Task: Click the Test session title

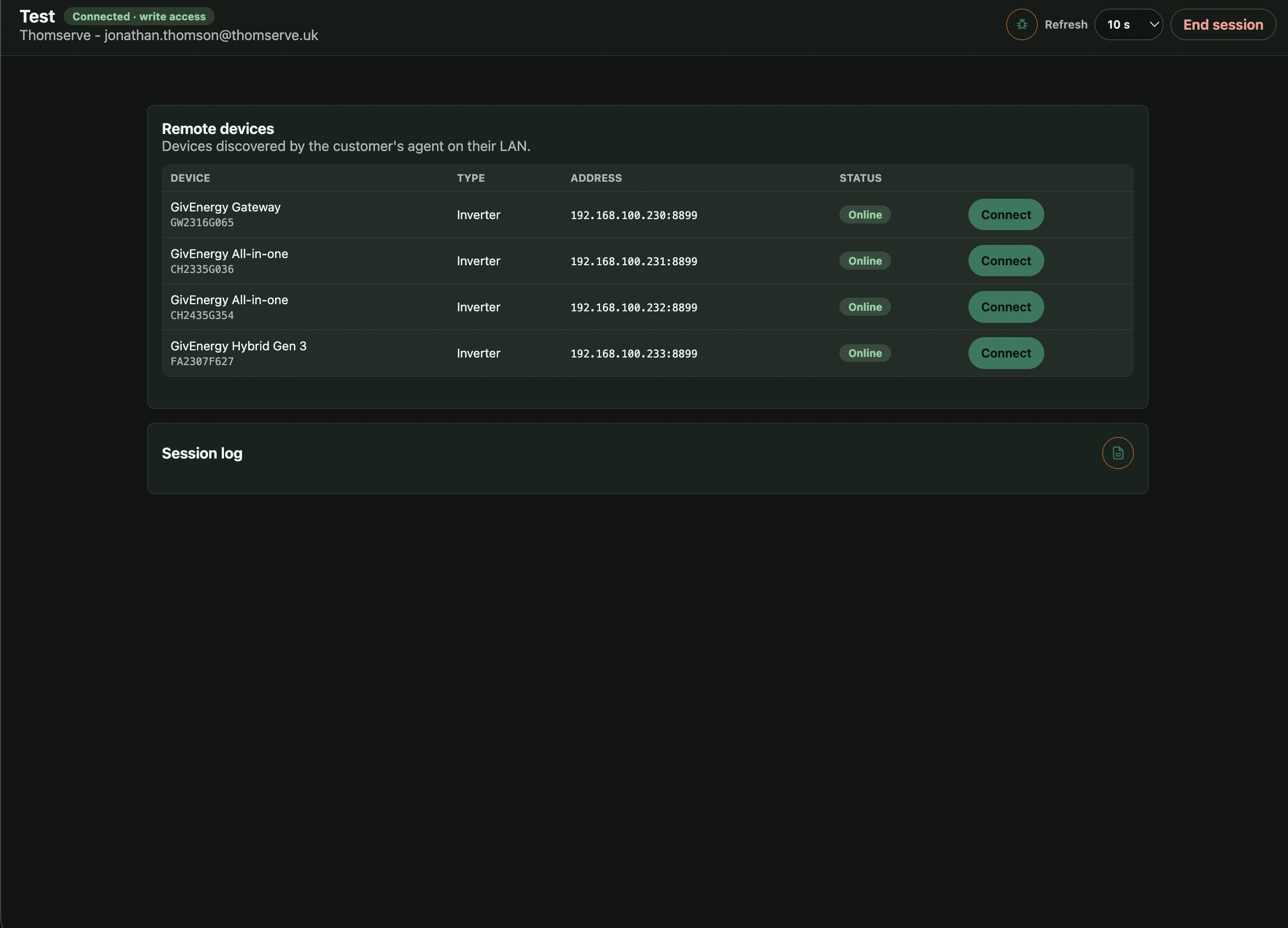Action: (x=37, y=16)
